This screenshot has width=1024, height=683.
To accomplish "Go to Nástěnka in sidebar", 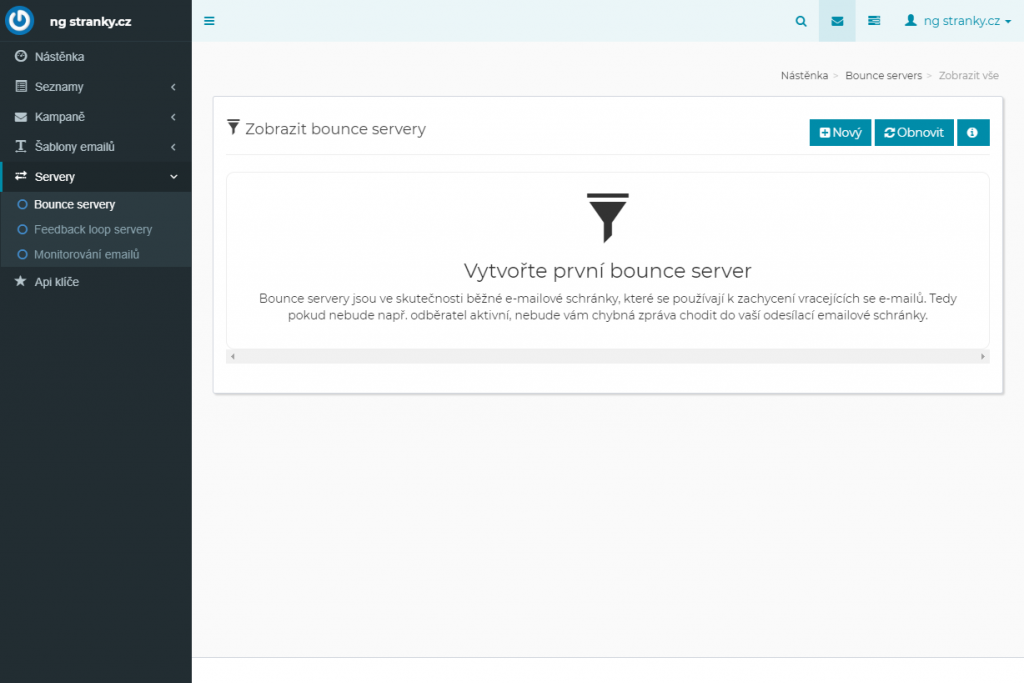I will click(x=59, y=57).
